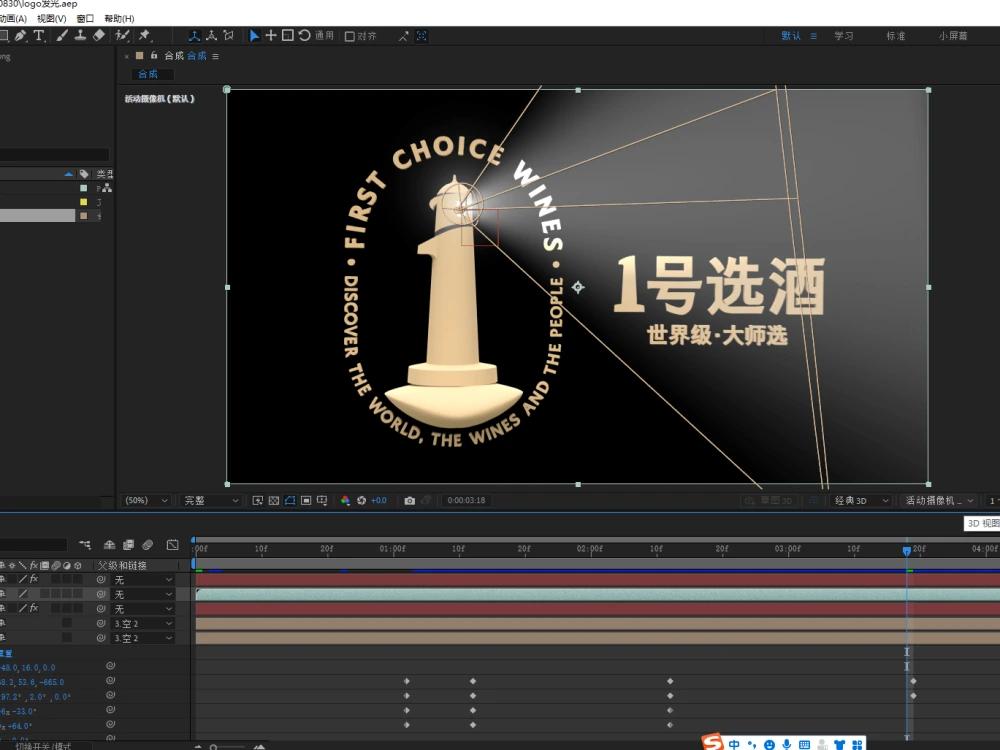Toggle fx switch on first layer row
The image size is (1000, 750).
point(34,579)
